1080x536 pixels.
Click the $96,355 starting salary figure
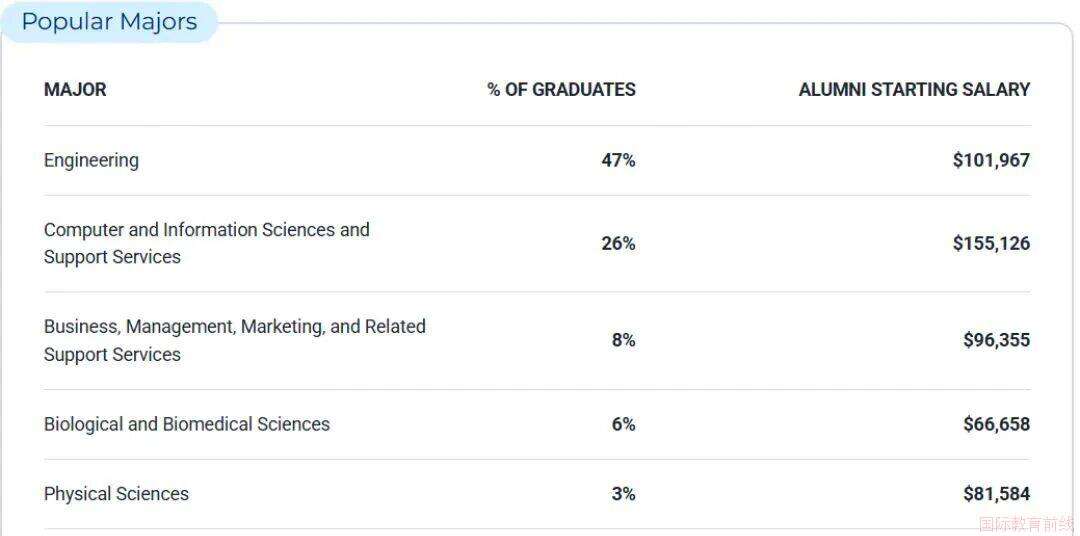click(996, 340)
